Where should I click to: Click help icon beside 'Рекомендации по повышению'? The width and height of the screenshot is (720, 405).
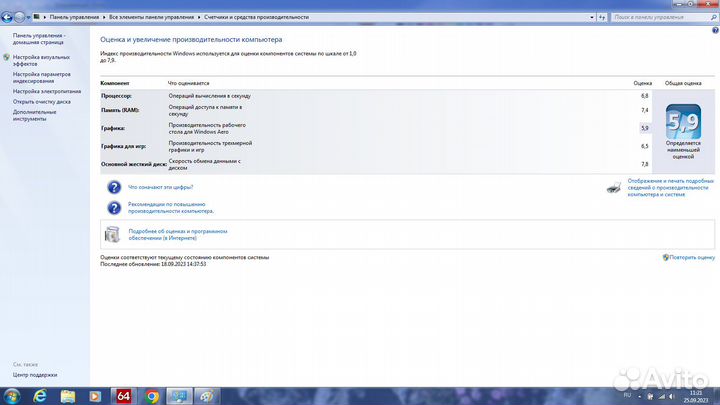click(x=114, y=208)
